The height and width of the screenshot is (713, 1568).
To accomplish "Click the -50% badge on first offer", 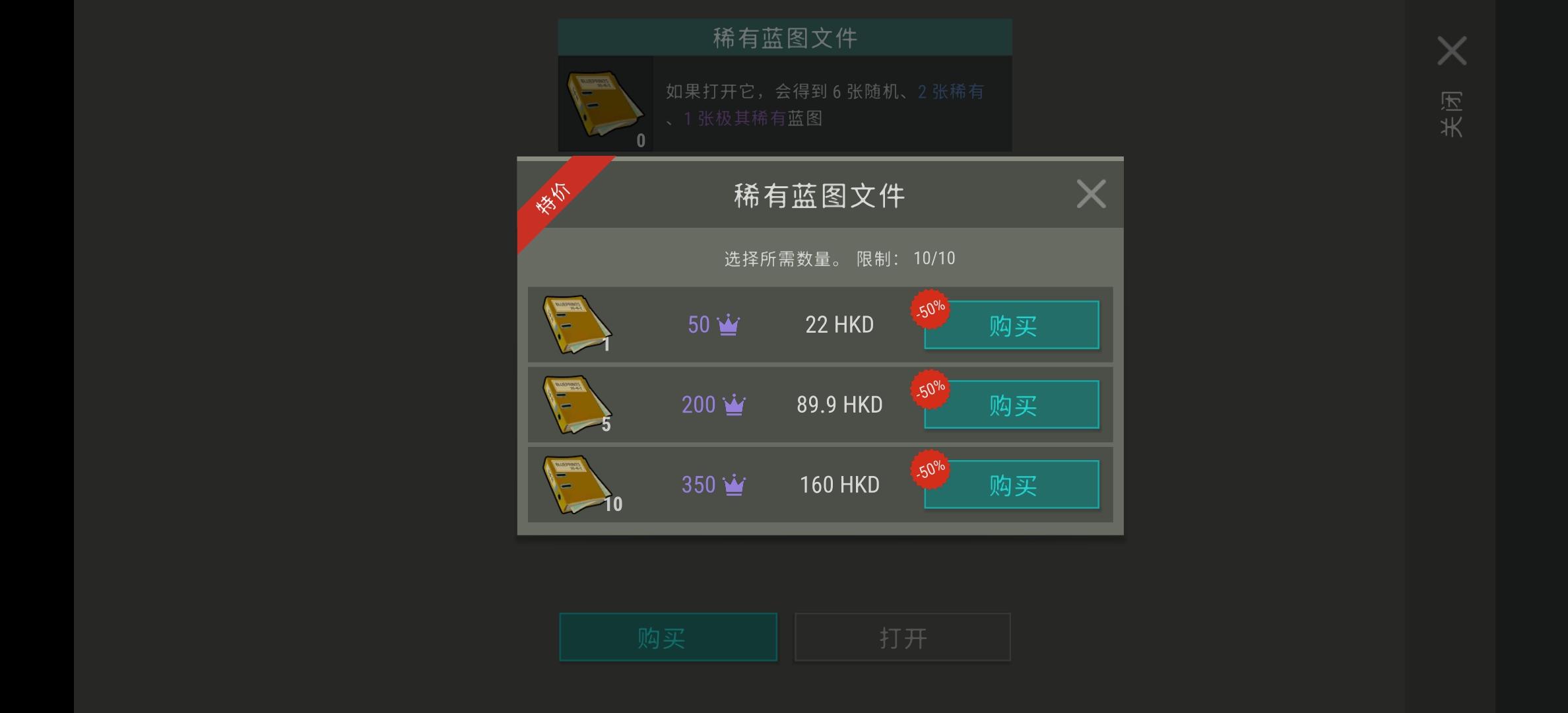I will [931, 309].
